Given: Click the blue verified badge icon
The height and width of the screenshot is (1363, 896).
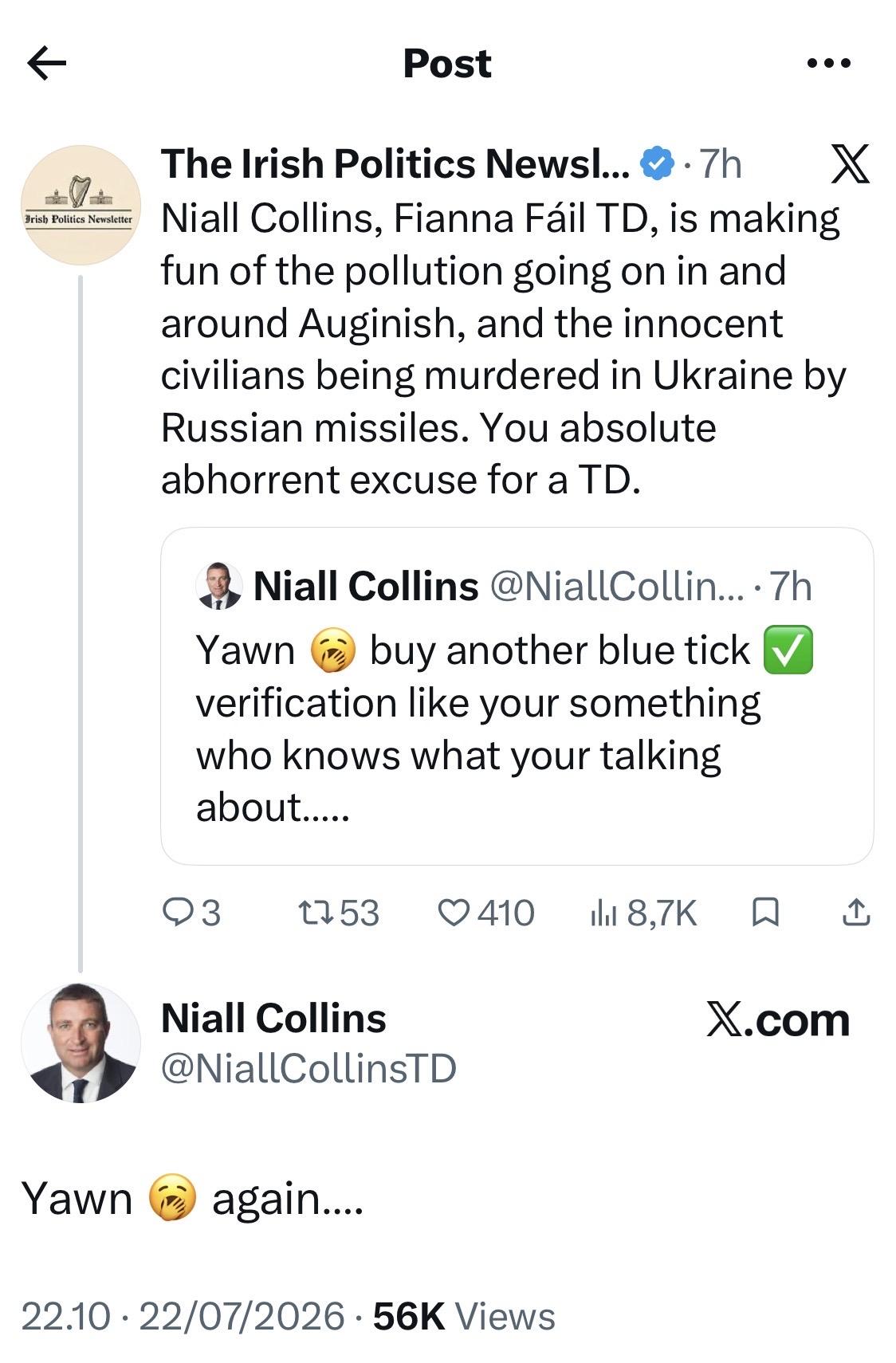Looking at the screenshot, I should click(657, 164).
